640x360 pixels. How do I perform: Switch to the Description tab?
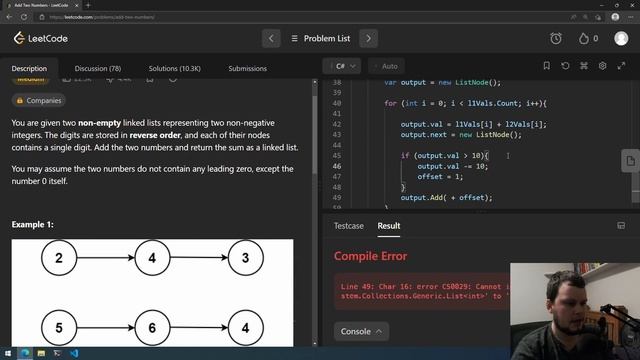[29, 69]
